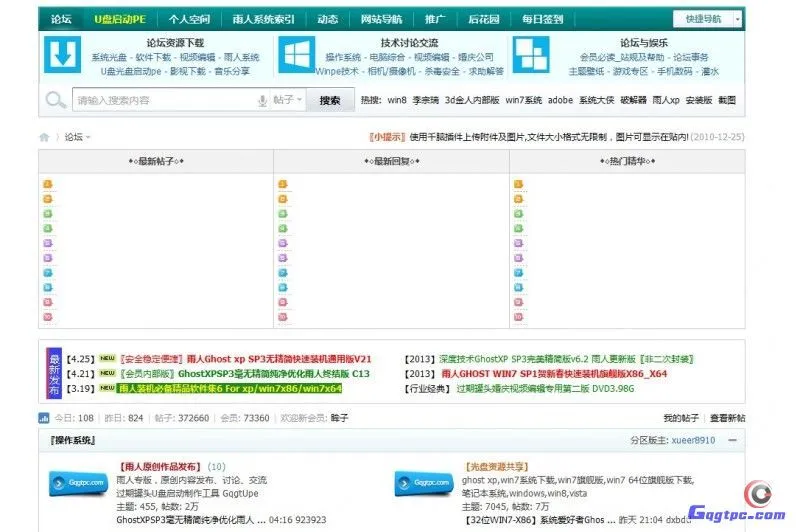Search hot keyword 3d金人内部版
This screenshot has height=532, width=800.
pyautogui.click(x=472, y=100)
